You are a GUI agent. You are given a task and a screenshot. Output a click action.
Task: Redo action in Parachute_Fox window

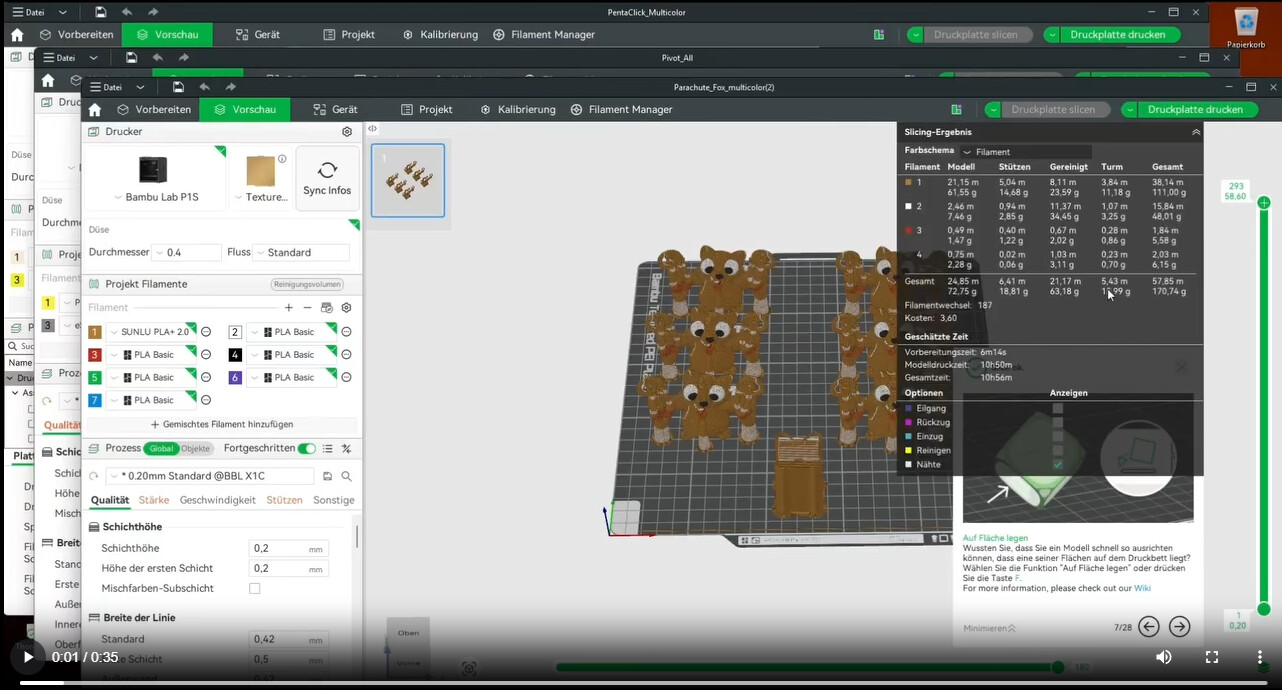pos(230,87)
